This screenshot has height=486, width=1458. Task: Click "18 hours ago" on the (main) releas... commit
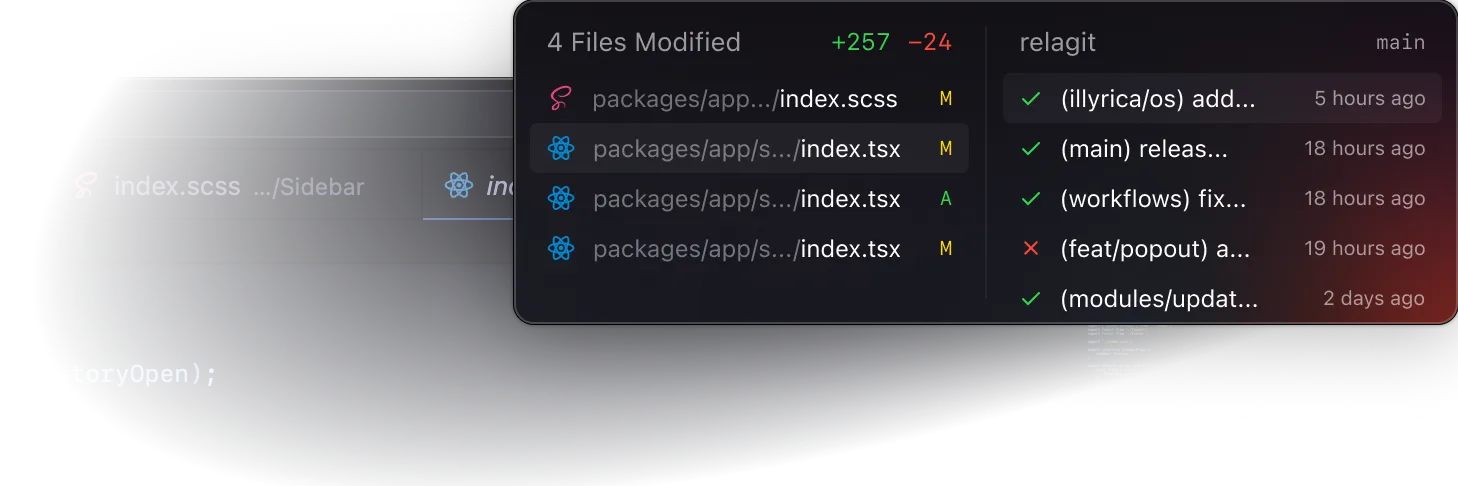(1365, 149)
